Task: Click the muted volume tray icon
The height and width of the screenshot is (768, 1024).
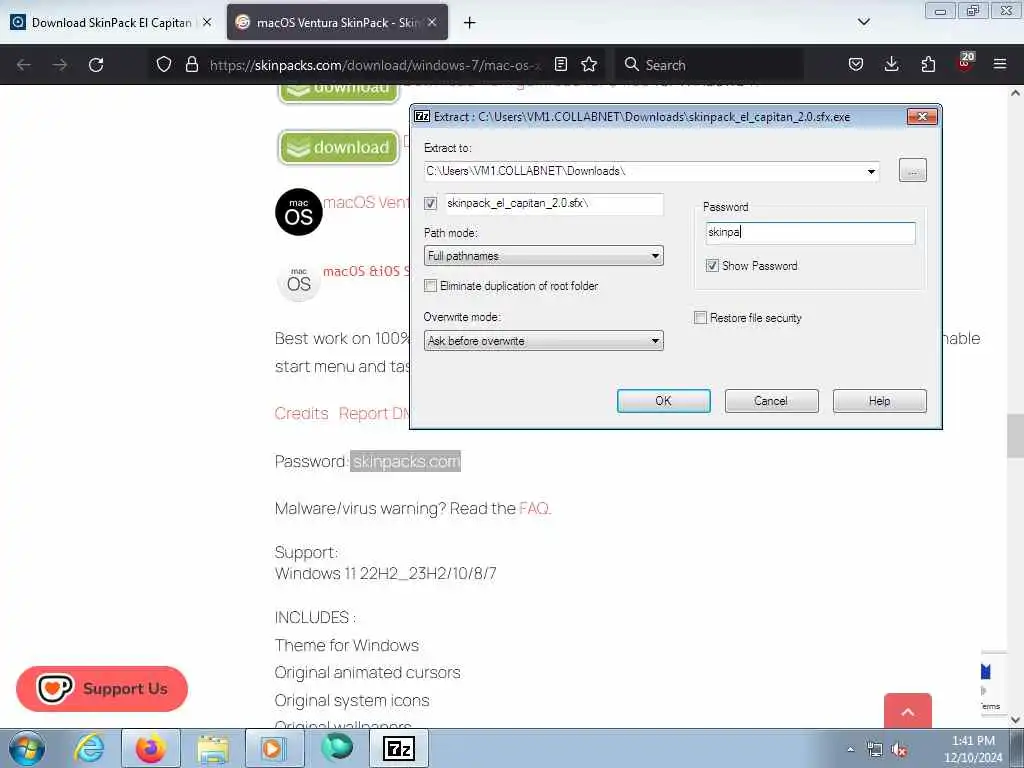Action: pyautogui.click(x=900, y=750)
